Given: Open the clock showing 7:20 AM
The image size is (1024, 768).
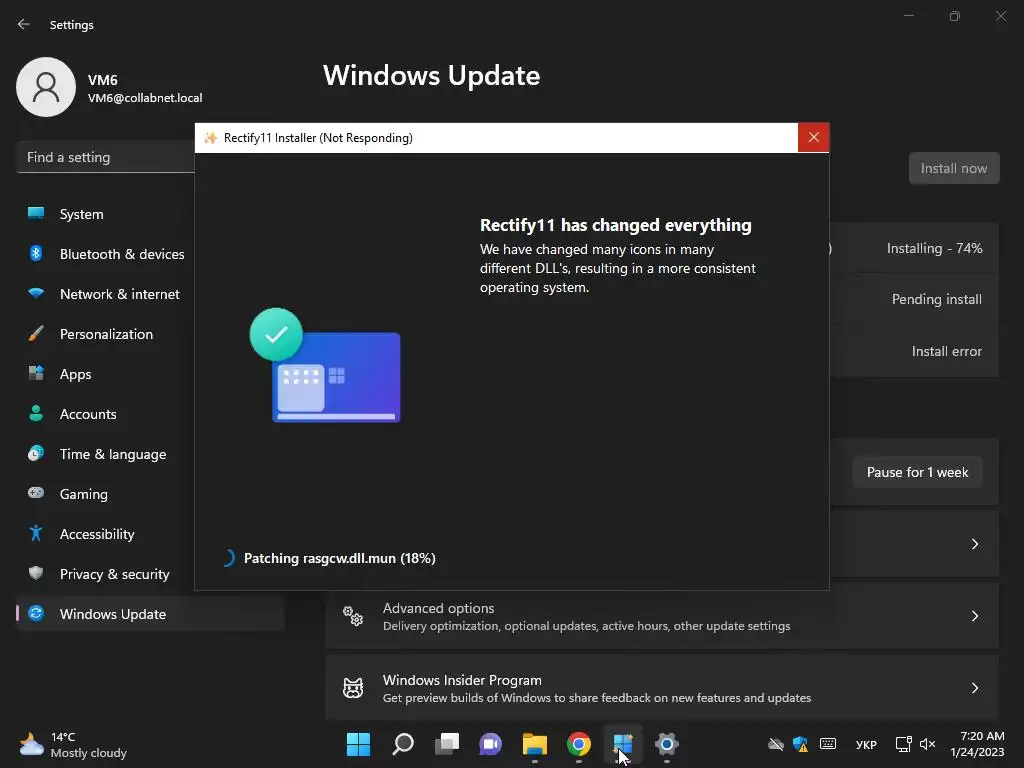Looking at the screenshot, I should coord(978,744).
